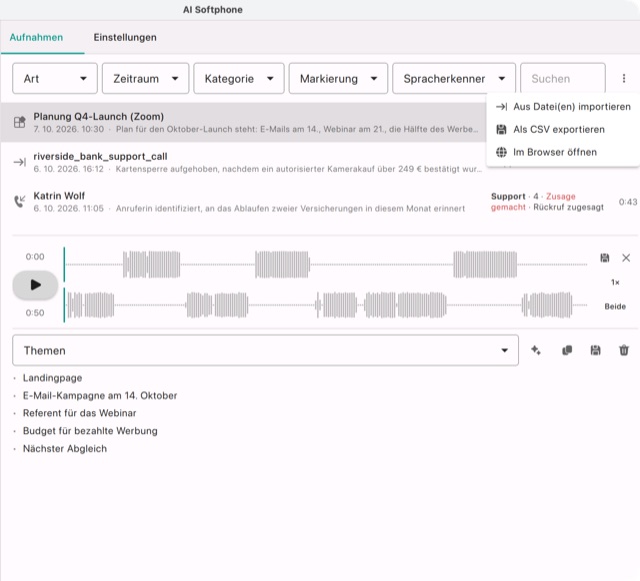
Task: Close the audio player with the X
Action: click(626, 258)
